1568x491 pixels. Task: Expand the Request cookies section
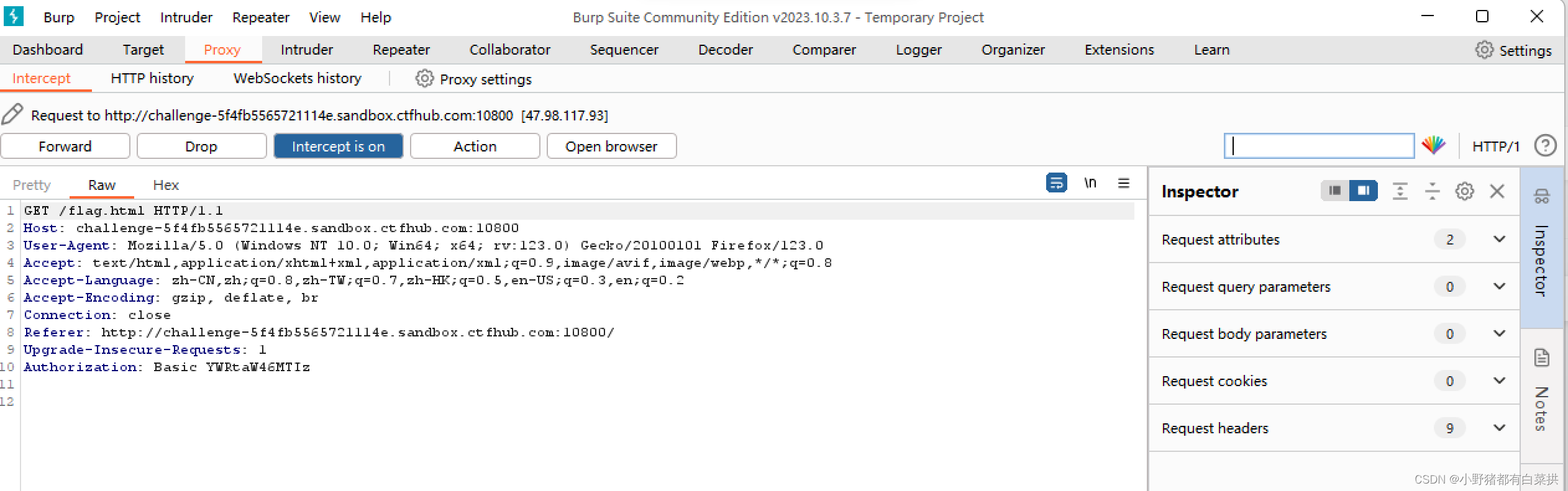tap(1499, 381)
